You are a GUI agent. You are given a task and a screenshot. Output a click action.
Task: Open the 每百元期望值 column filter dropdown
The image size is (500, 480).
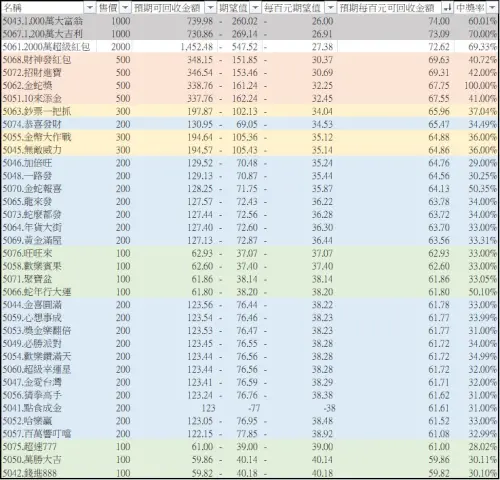330,8
